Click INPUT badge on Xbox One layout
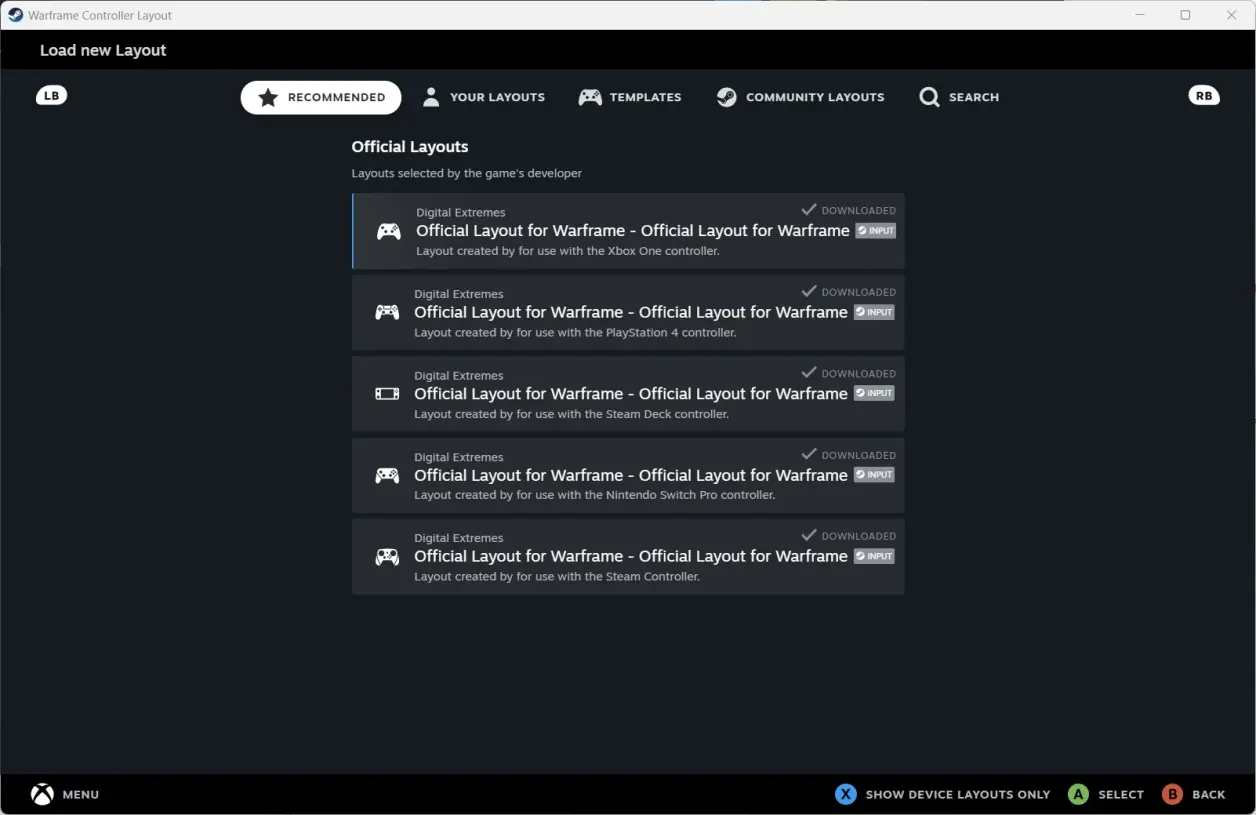Viewport: 1256px width, 815px height. pos(875,231)
